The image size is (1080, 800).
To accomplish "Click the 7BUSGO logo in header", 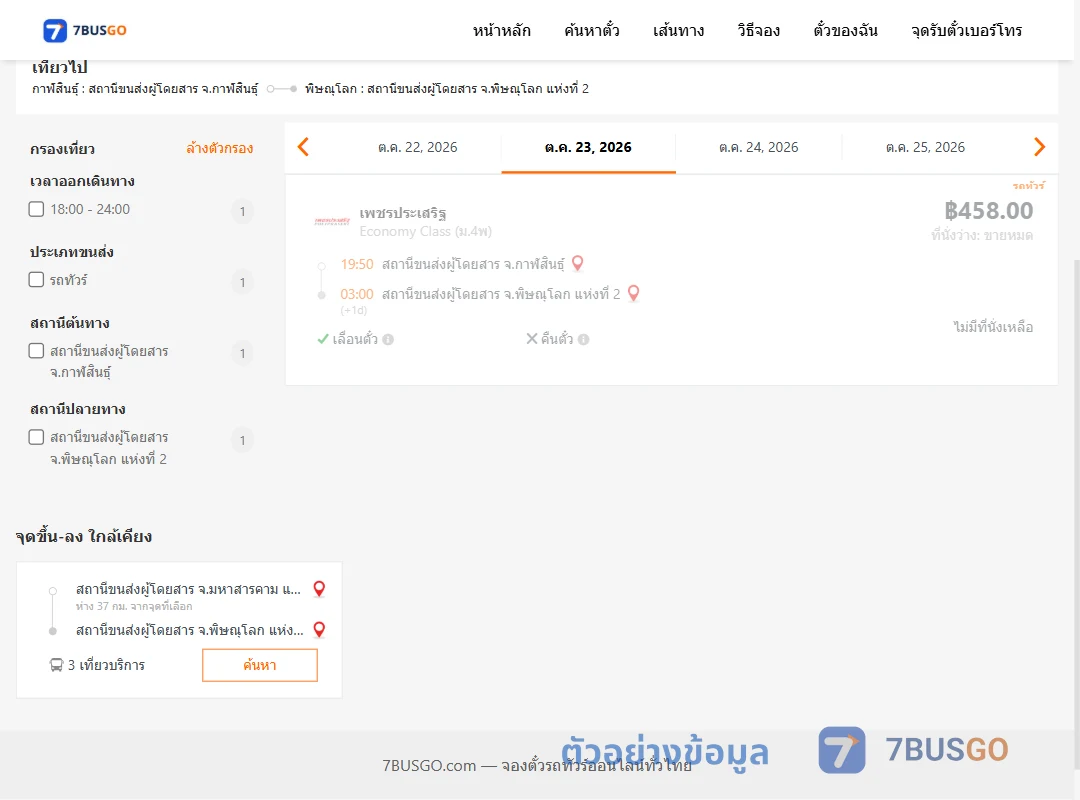I will tap(85, 30).
